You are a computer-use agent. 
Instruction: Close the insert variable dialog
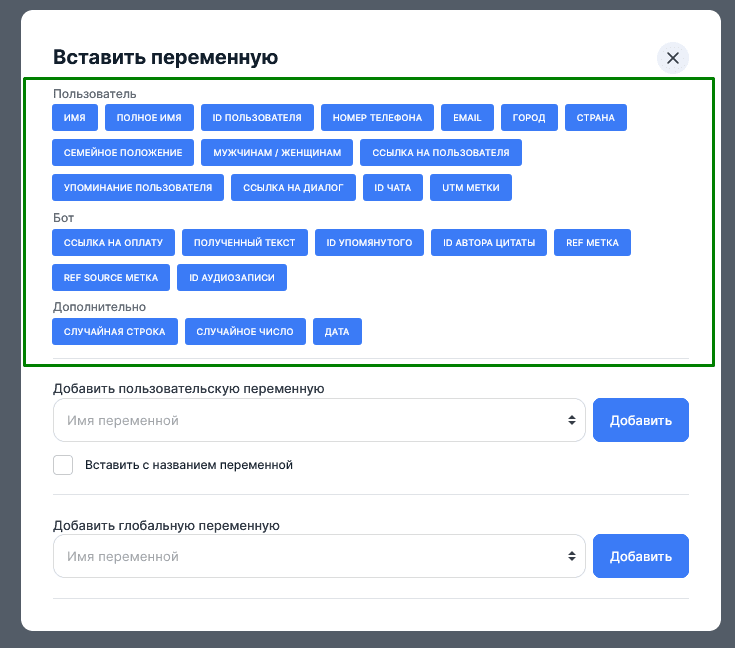[672, 58]
